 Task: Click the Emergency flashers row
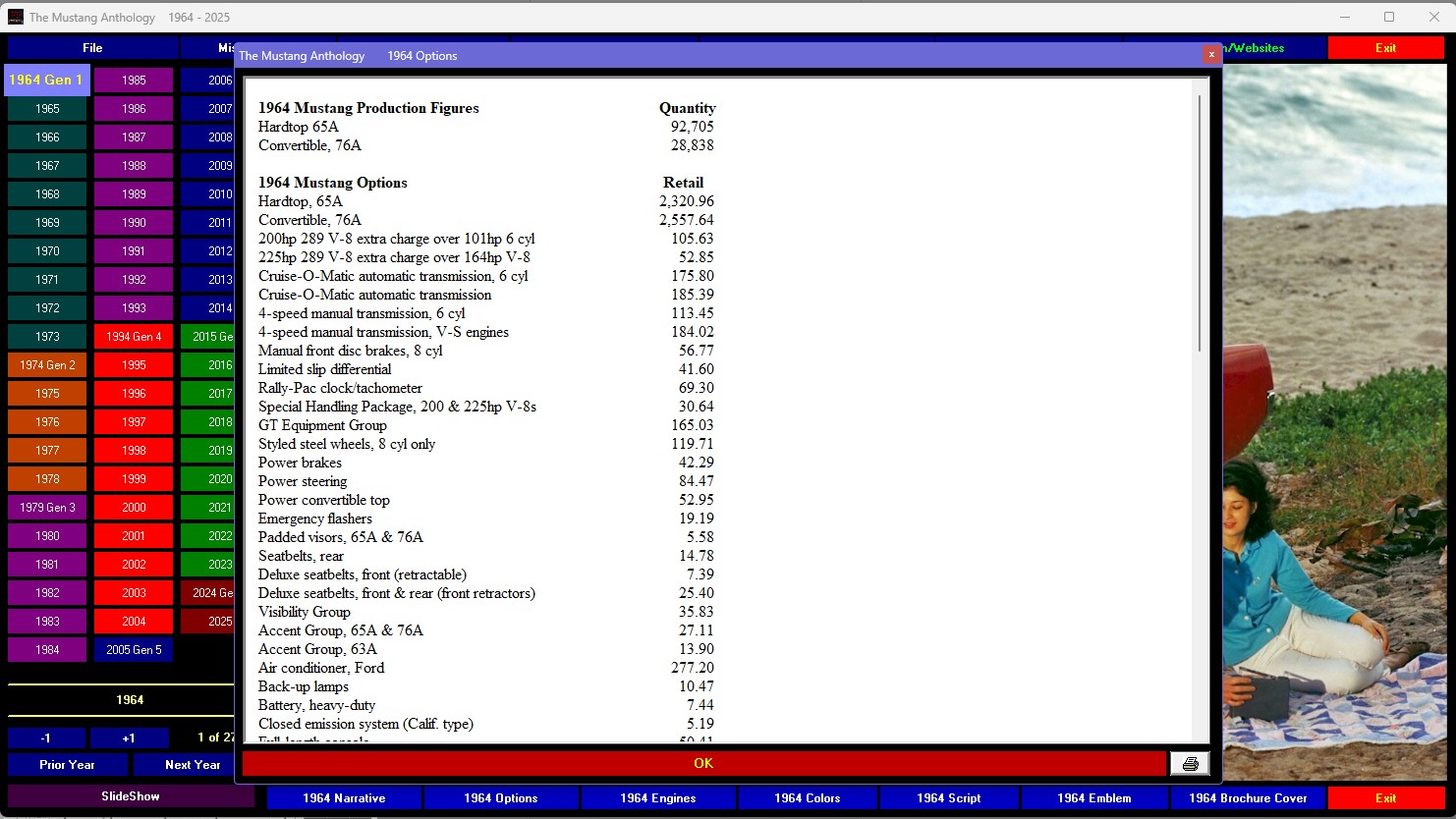click(486, 519)
